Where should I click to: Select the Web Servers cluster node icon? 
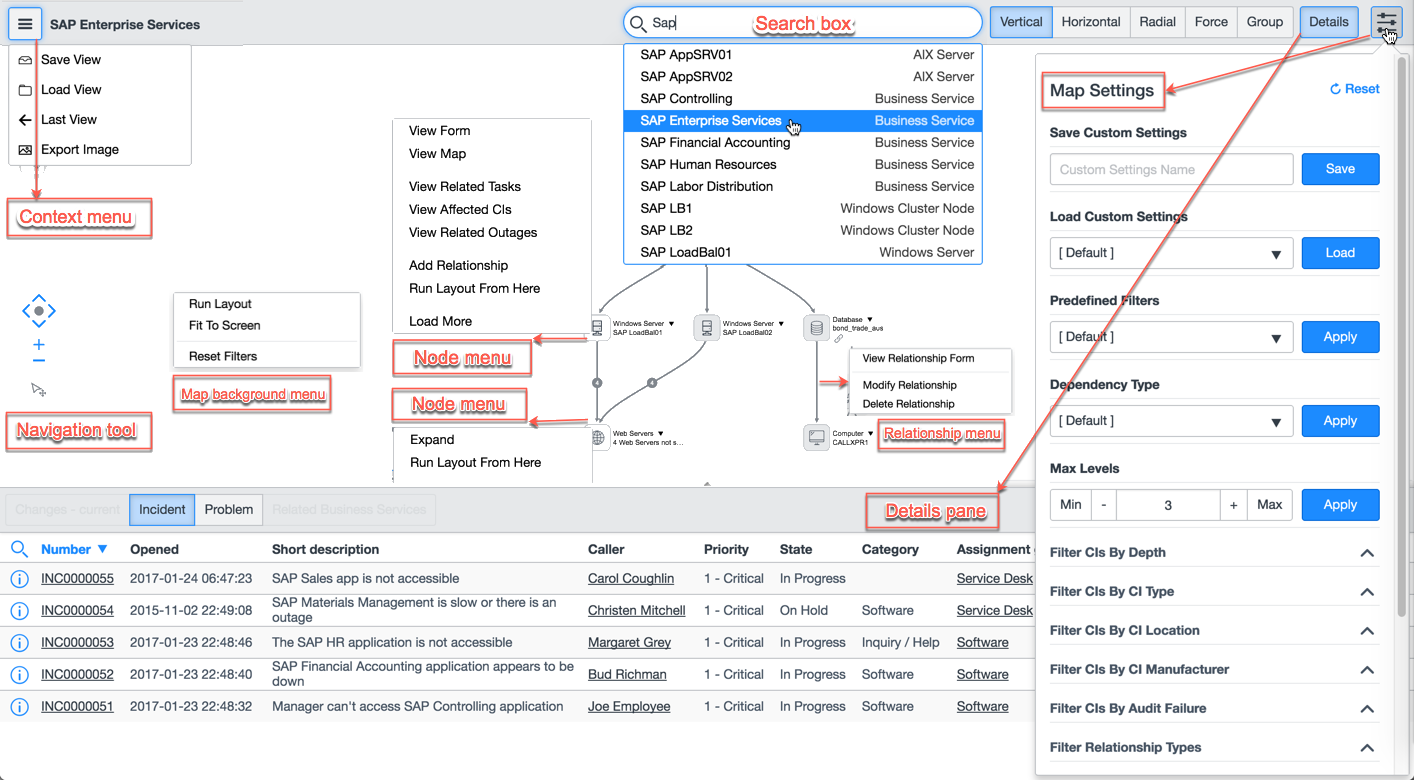click(x=598, y=438)
